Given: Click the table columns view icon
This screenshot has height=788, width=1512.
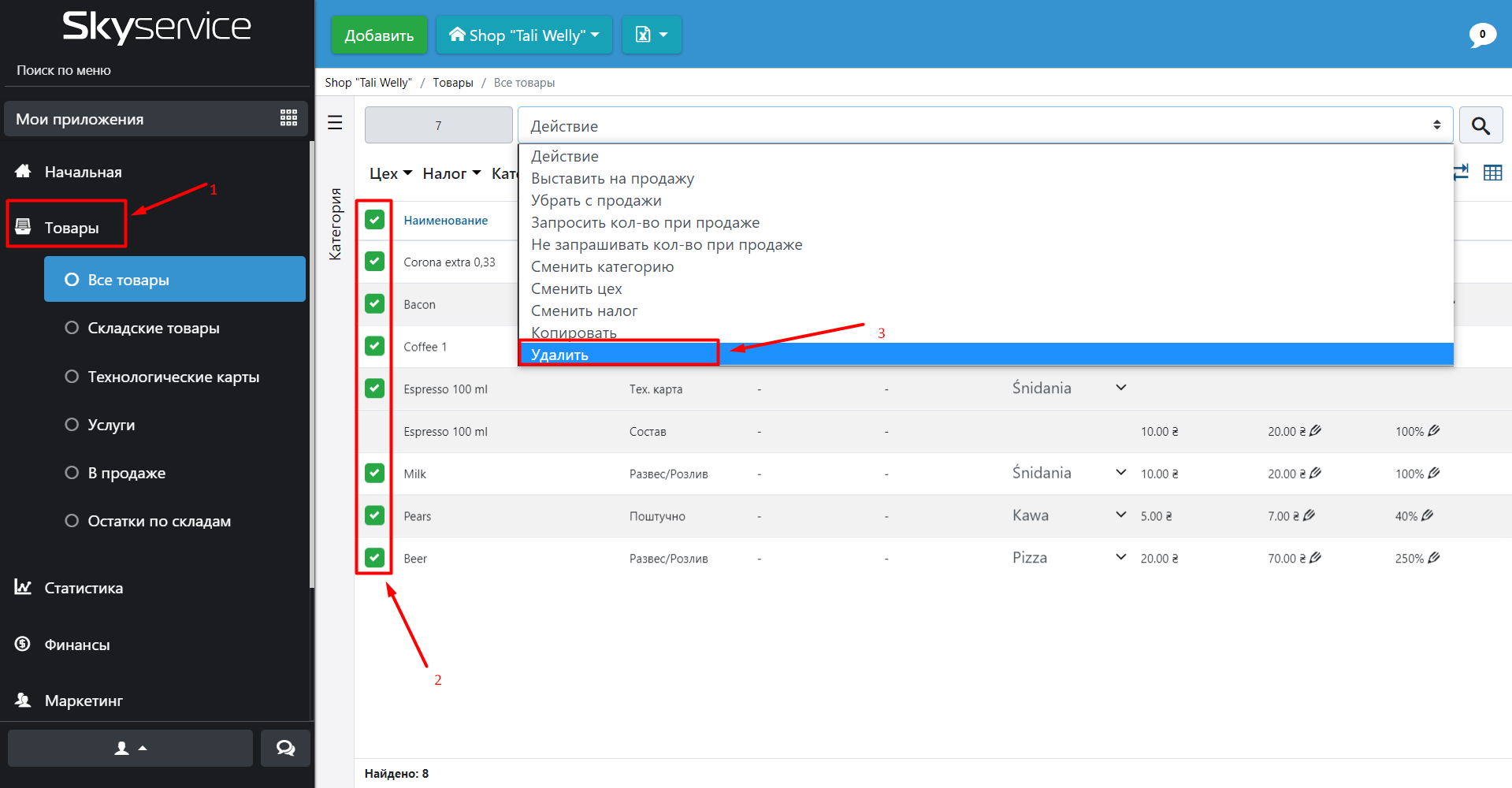Looking at the screenshot, I should coord(1492,173).
